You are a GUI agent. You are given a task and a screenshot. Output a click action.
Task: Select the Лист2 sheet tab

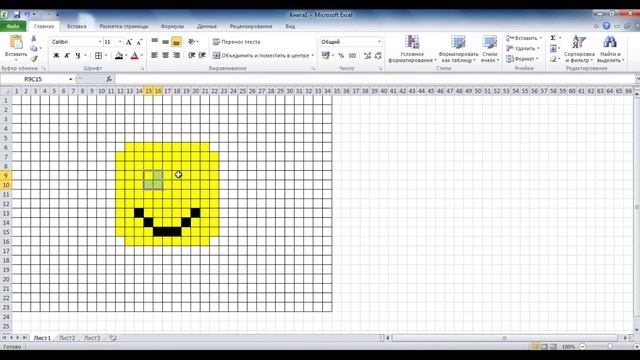tap(67, 338)
